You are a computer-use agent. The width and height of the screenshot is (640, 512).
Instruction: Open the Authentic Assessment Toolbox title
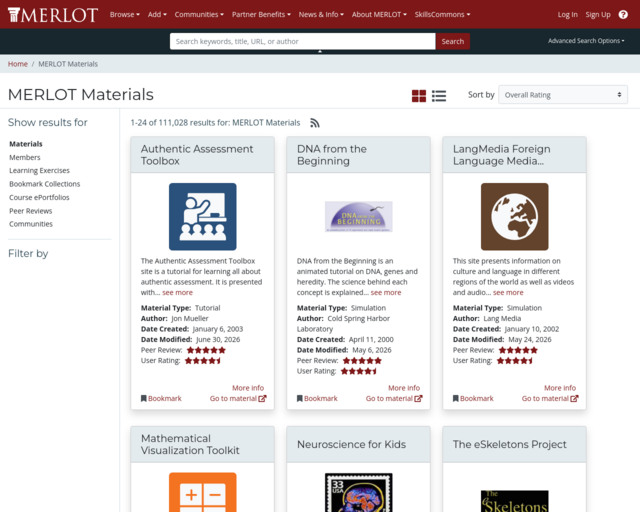[197, 155]
